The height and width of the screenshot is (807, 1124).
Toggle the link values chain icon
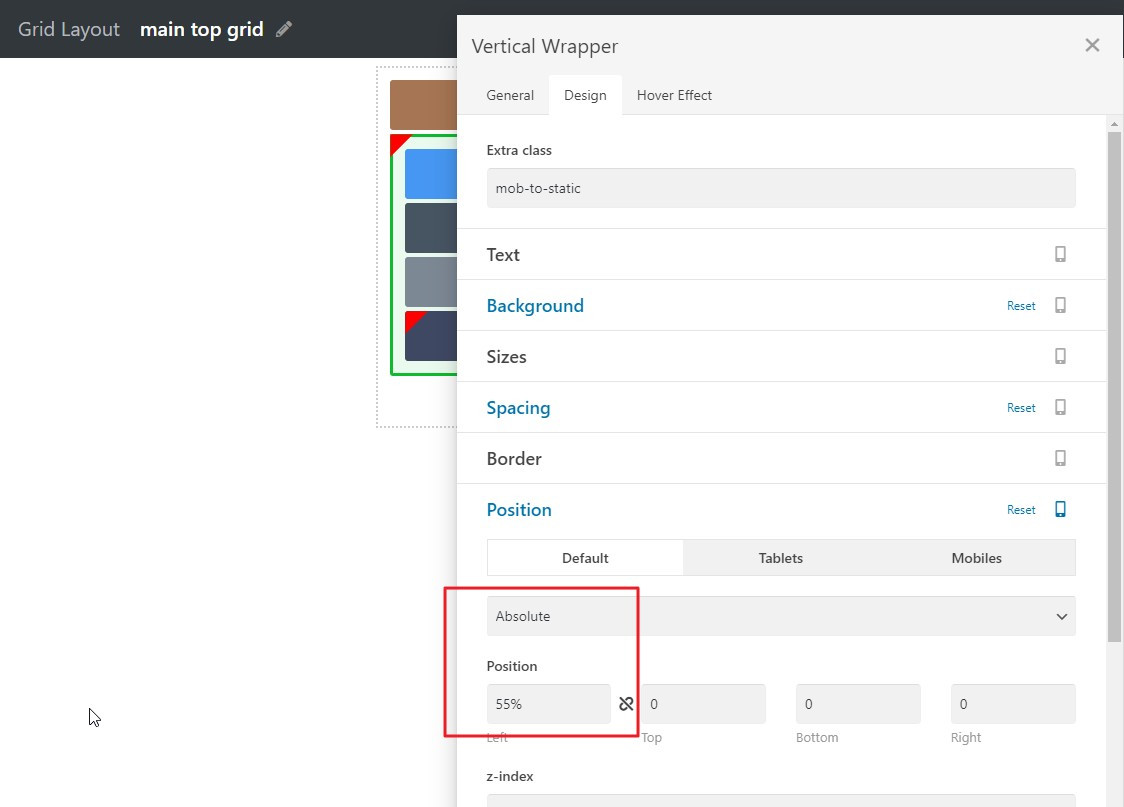[626, 704]
